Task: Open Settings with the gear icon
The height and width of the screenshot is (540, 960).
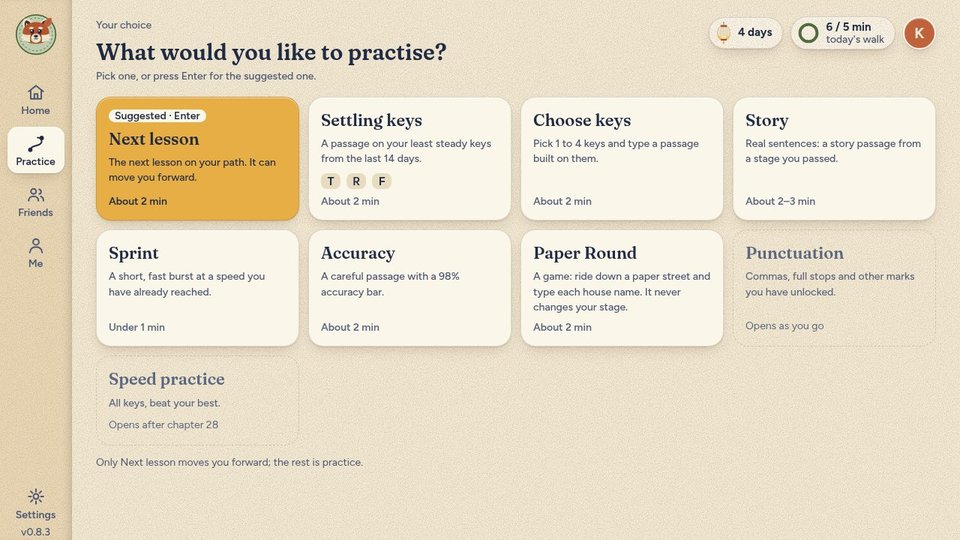Action: tap(36, 504)
